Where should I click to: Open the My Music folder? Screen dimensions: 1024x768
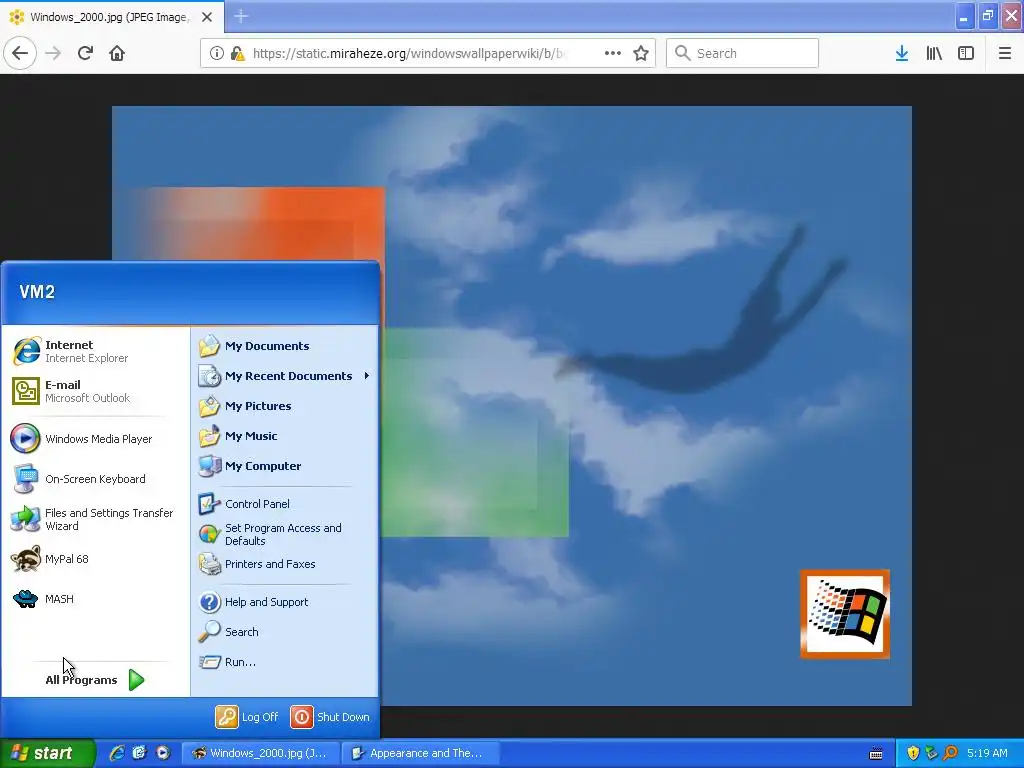(x=285, y=436)
